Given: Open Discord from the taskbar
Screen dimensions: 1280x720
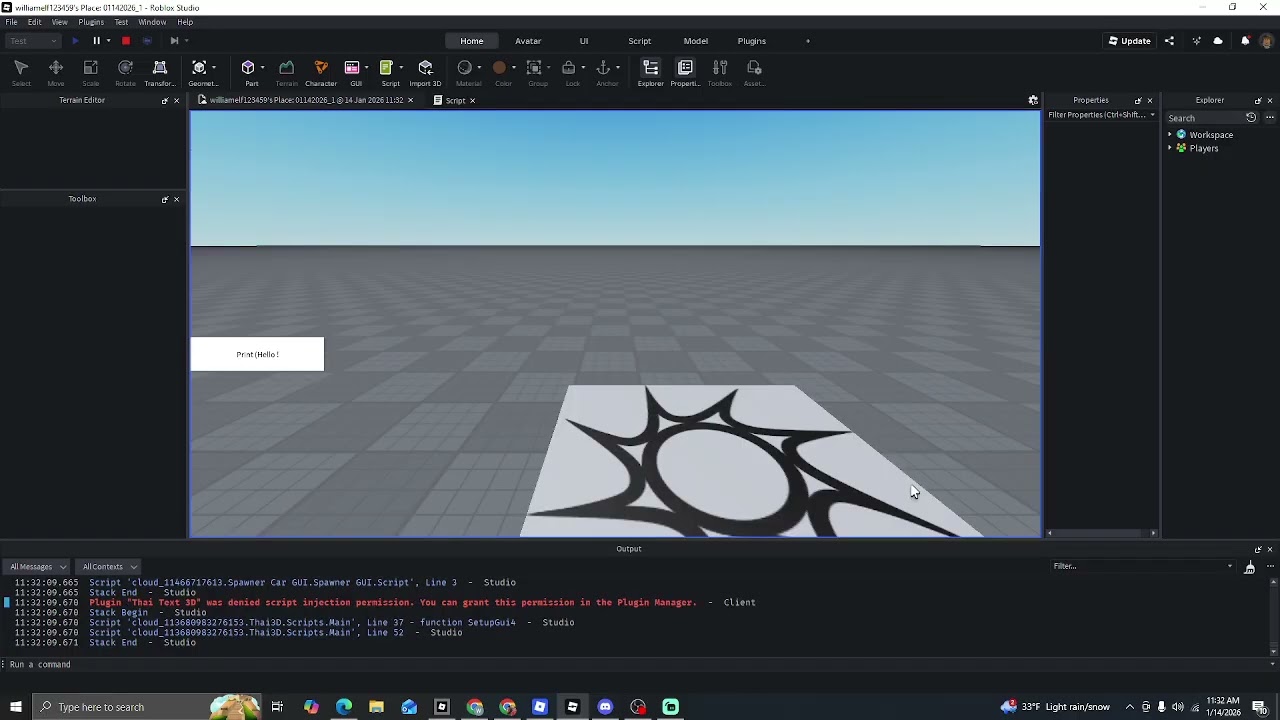Looking at the screenshot, I should click(605, 707).
